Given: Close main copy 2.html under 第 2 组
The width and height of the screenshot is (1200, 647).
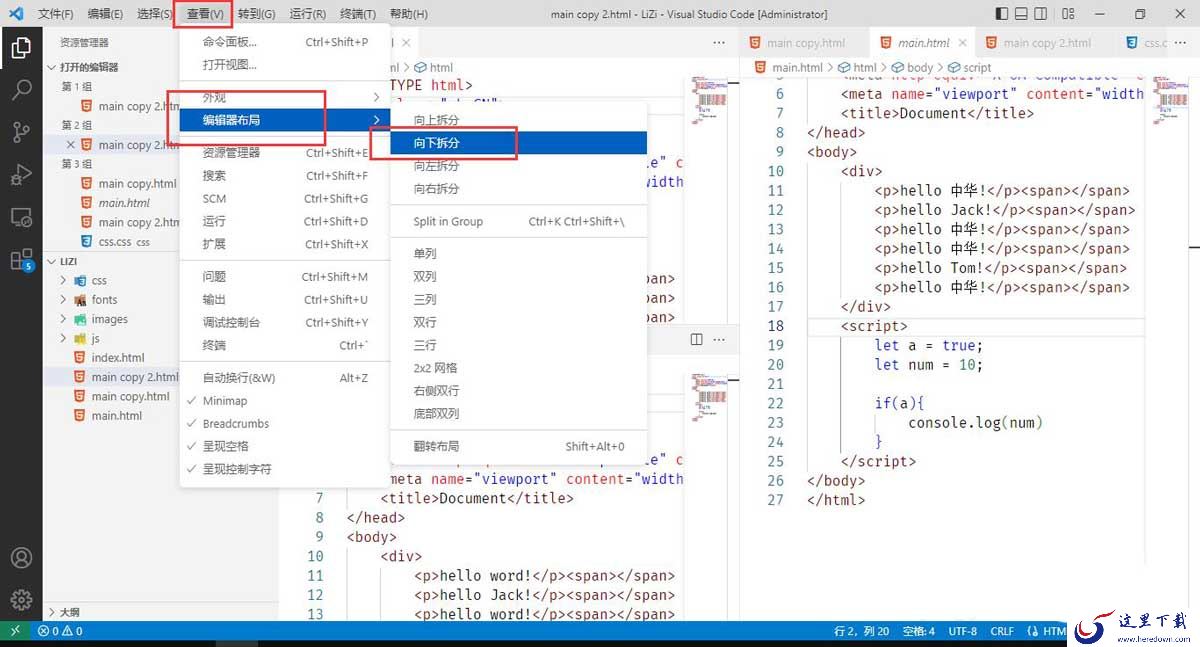Looking at the screenshot, I should point(70,145).
